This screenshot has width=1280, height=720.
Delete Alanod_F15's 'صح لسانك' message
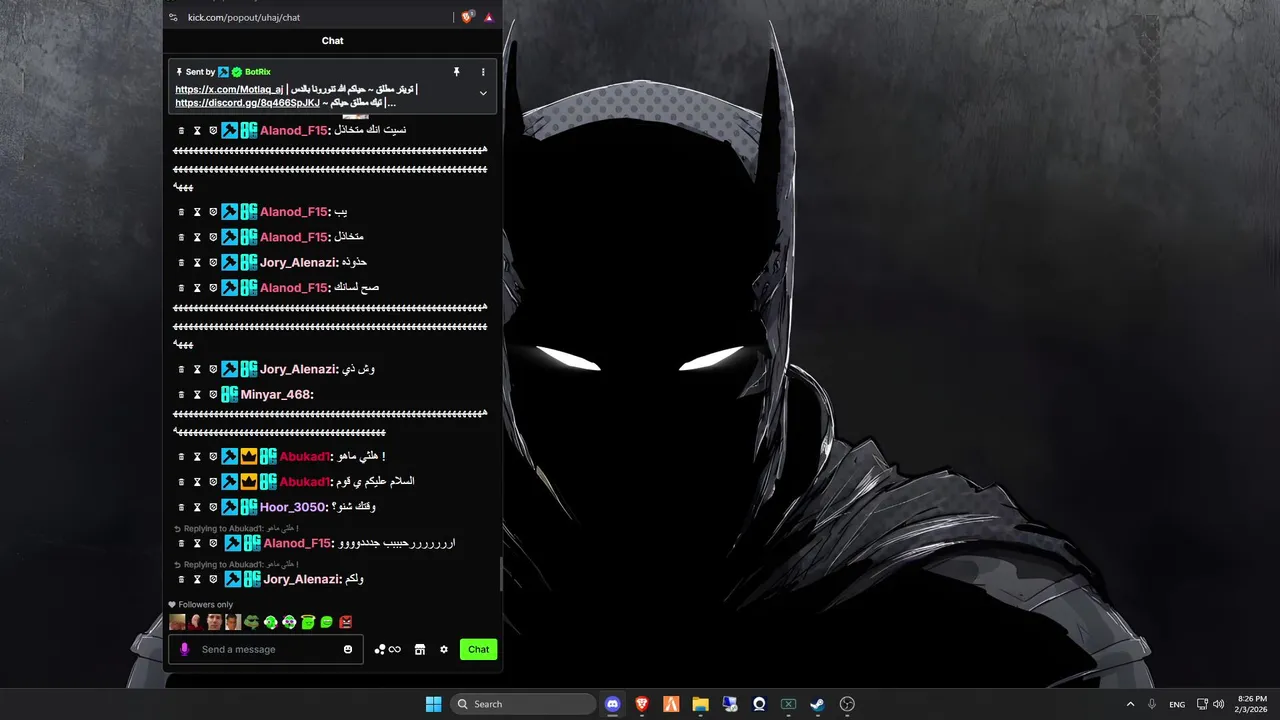point(181,288)
